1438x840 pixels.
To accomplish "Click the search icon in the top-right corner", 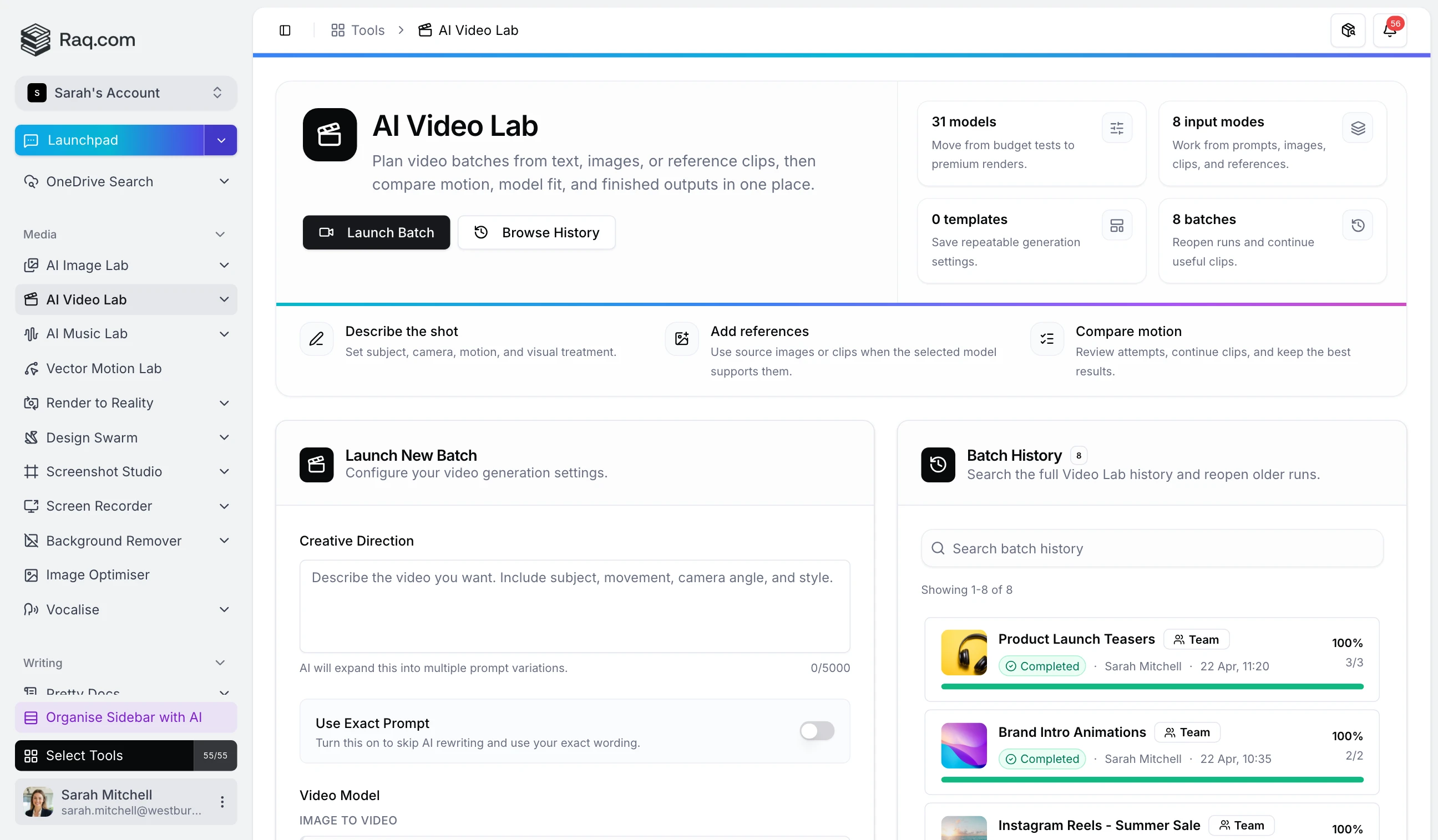I will pos(1347,29).
